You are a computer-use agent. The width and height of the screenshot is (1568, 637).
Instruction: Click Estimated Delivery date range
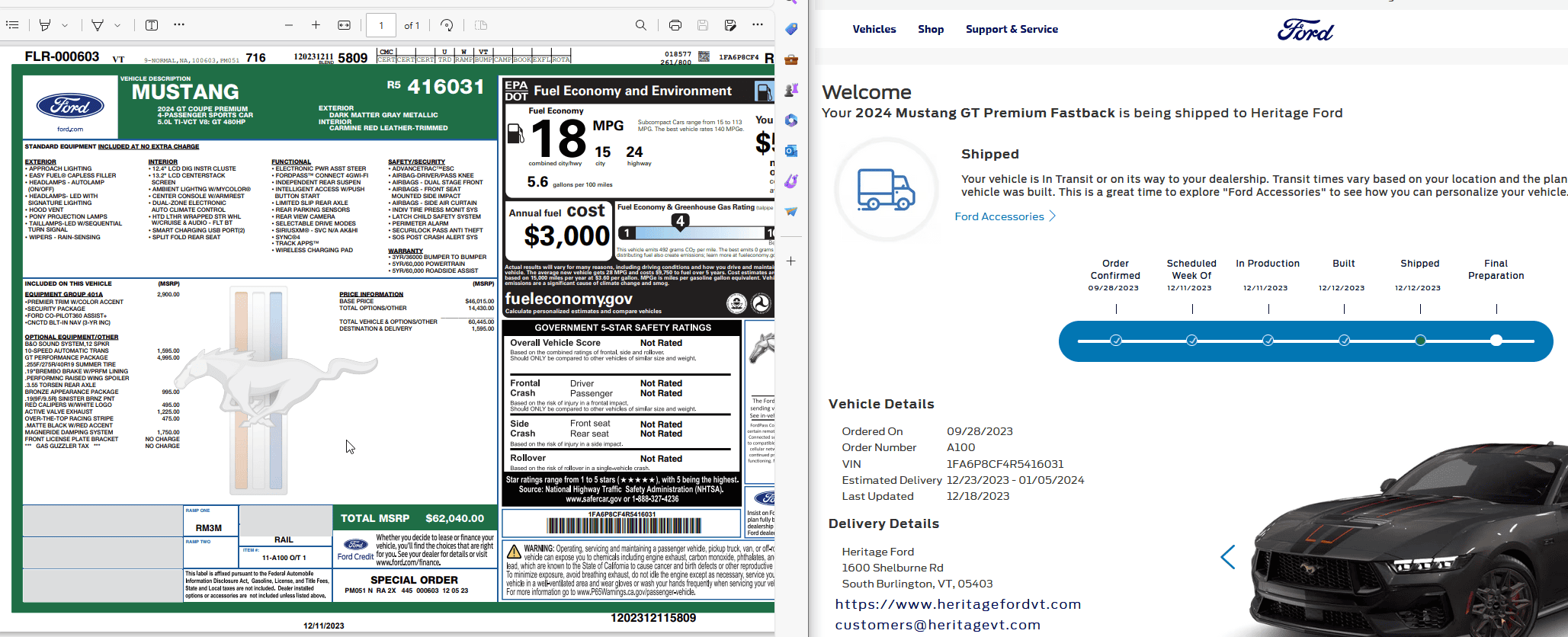click(x=1015, y=480)
